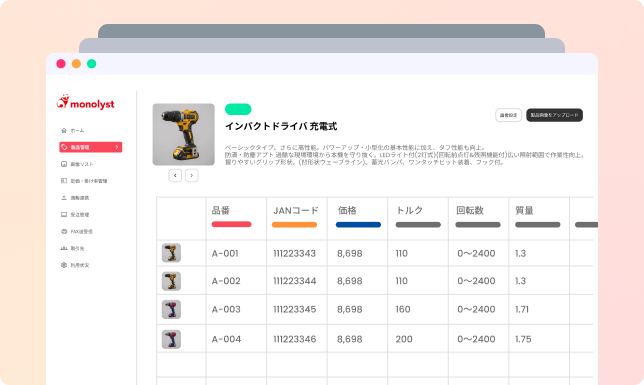Click the mass value 1.71
Viewport: 644px width, 385px height.
pyautogui.click(x=522, y=309)
